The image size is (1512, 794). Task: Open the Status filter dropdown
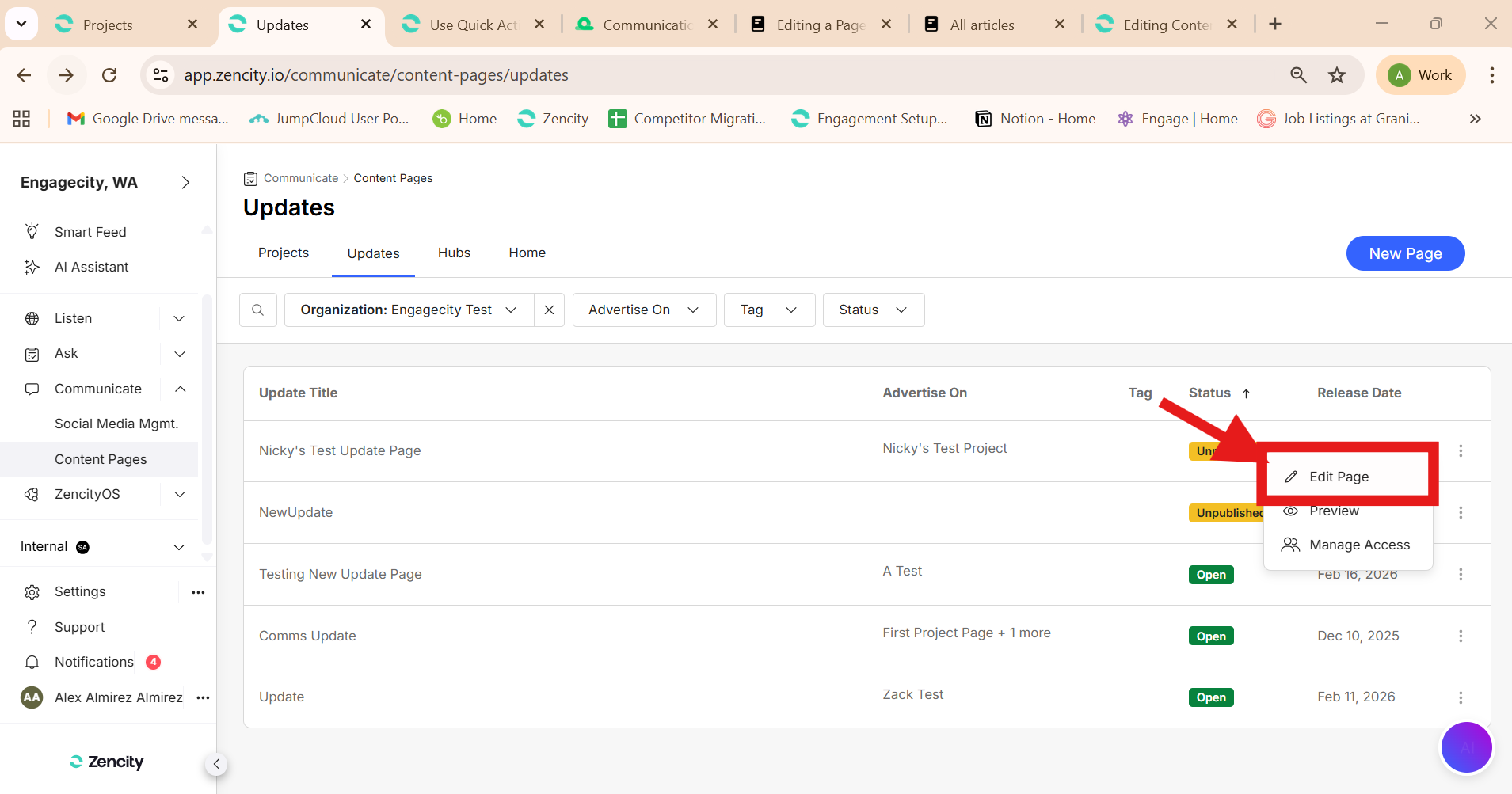point(873,310)
